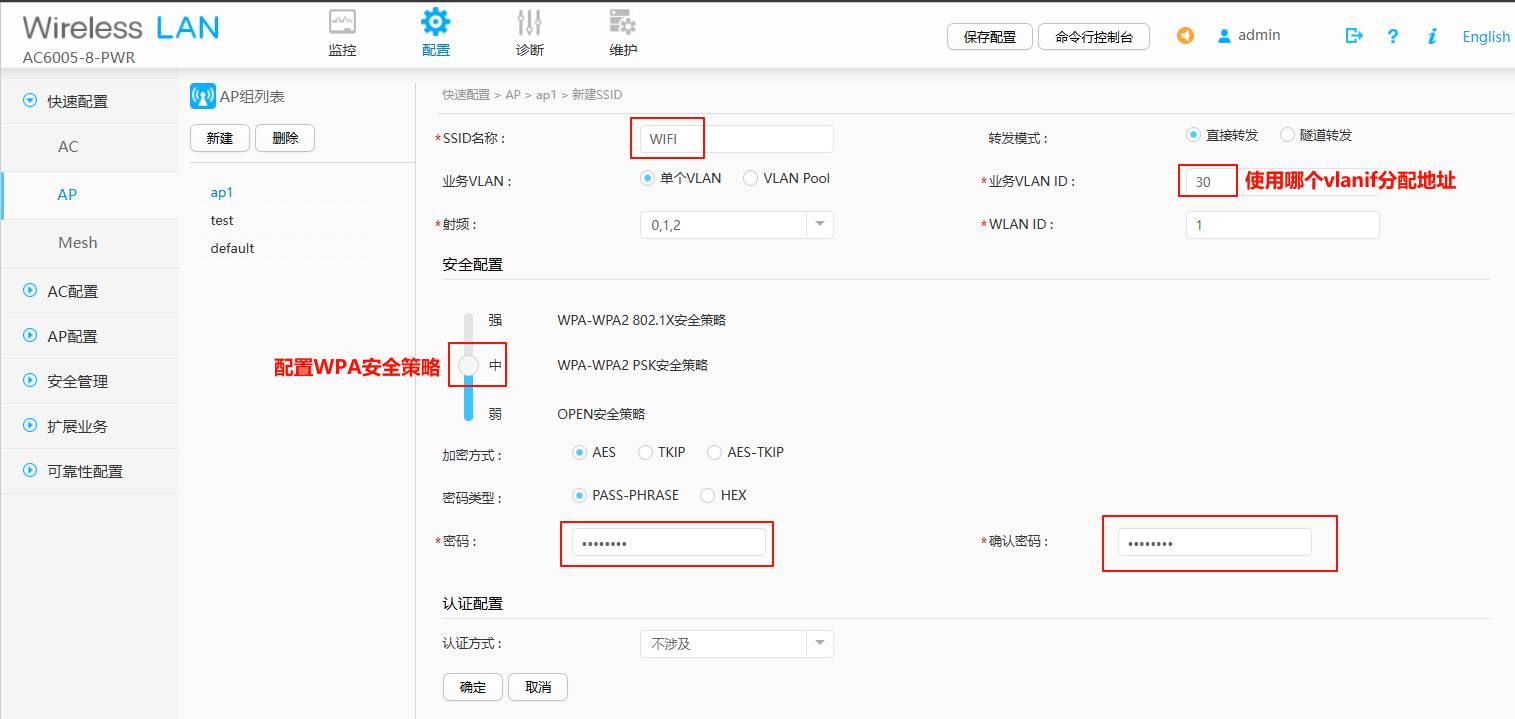1515x719 pixels.
Task: Click the SSID名称 input field
Action: [737, 139]
